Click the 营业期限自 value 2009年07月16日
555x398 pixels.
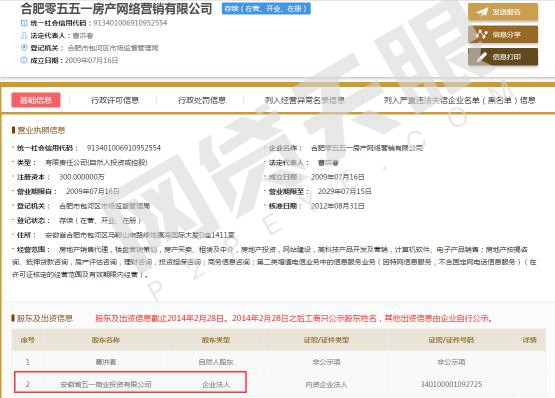click(92, 191)
